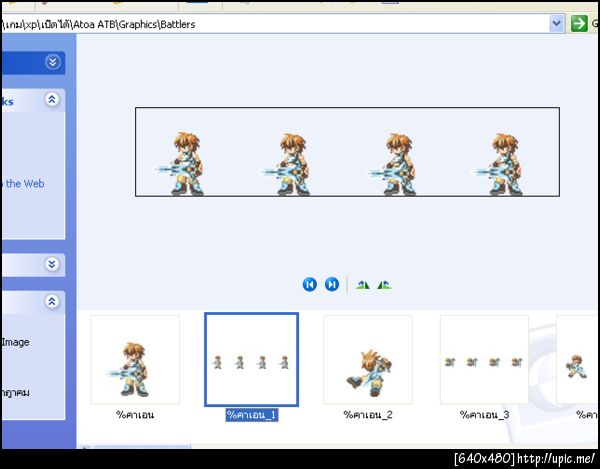Click the file name label %คาเอน_1
The width and height of the screenshot is (600, 469).
coord(251,415)
